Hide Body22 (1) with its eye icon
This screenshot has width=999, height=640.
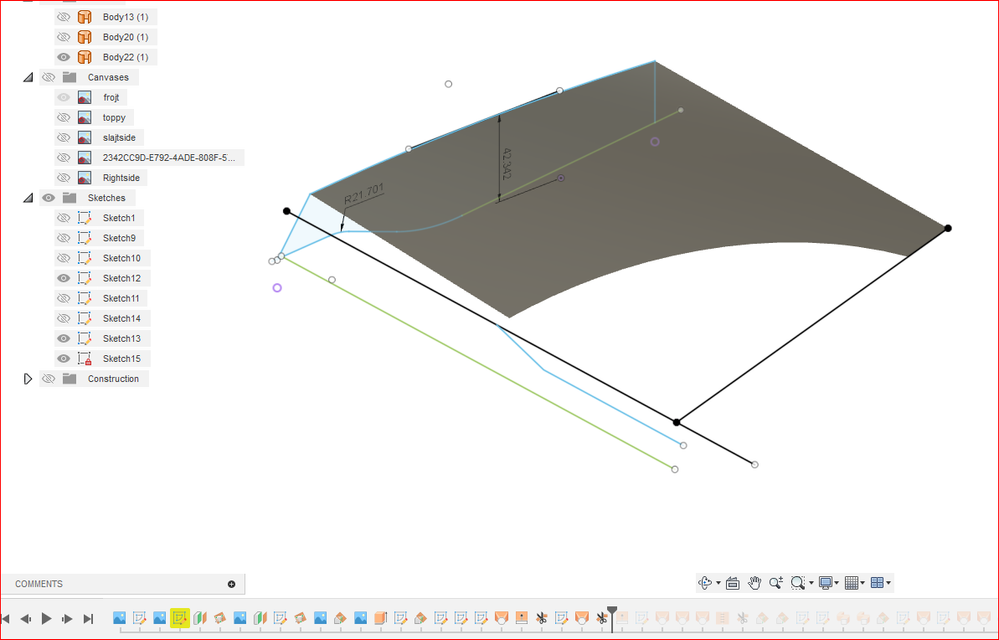[x=63, y=57]
